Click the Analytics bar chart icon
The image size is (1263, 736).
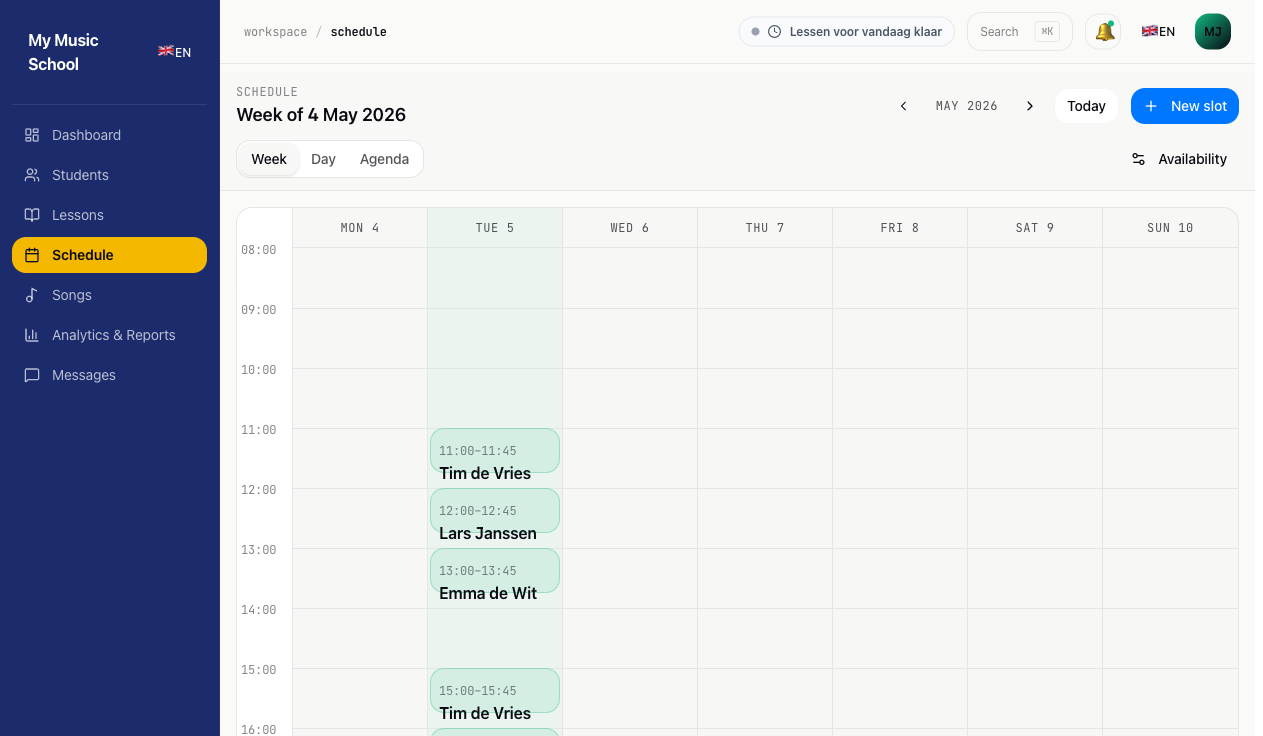pyautogui.click(x=32, y=335)
